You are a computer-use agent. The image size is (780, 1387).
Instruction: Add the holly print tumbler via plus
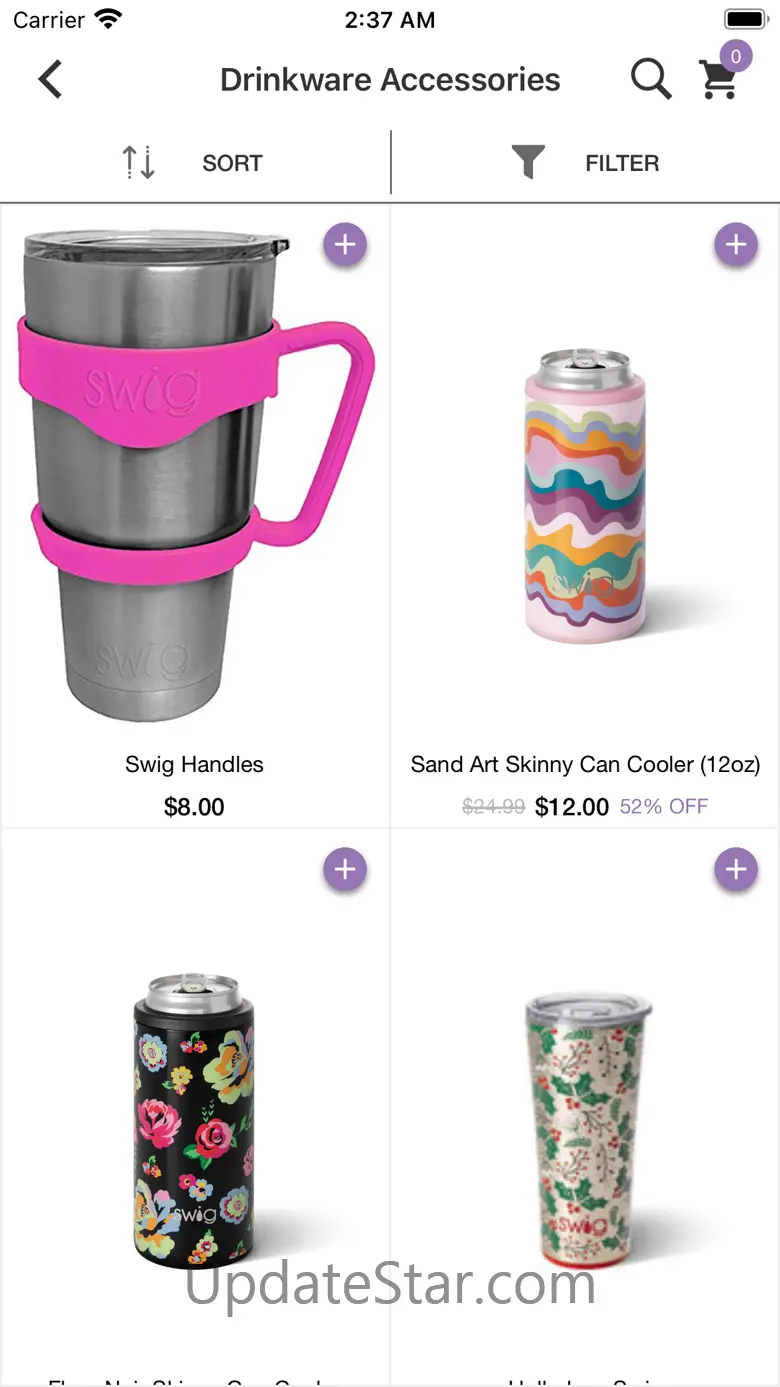tap(736, 870)
